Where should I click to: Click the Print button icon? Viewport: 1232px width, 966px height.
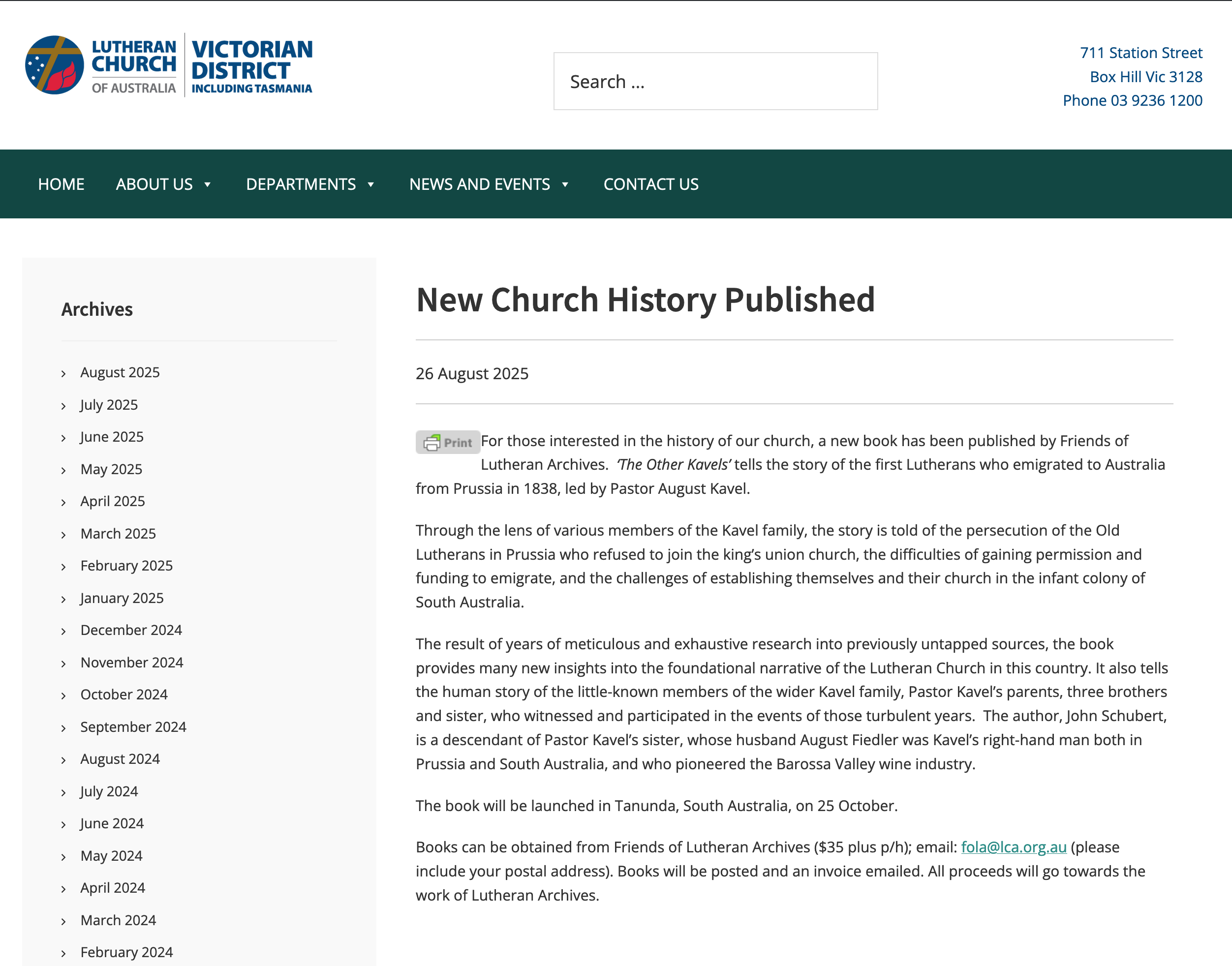(x=447, y=442)
